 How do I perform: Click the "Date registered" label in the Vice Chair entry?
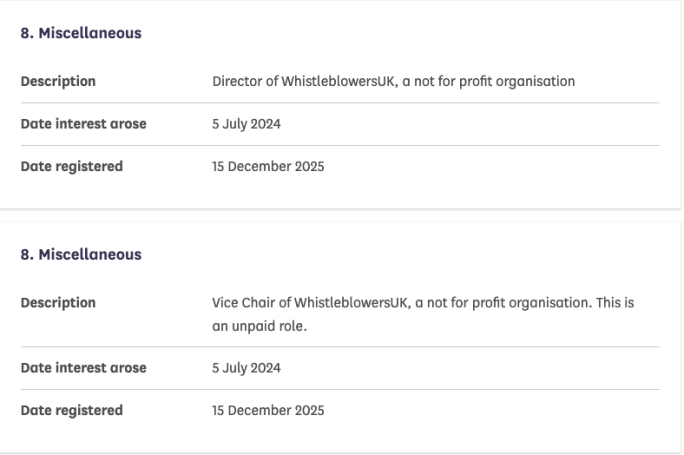73,410
